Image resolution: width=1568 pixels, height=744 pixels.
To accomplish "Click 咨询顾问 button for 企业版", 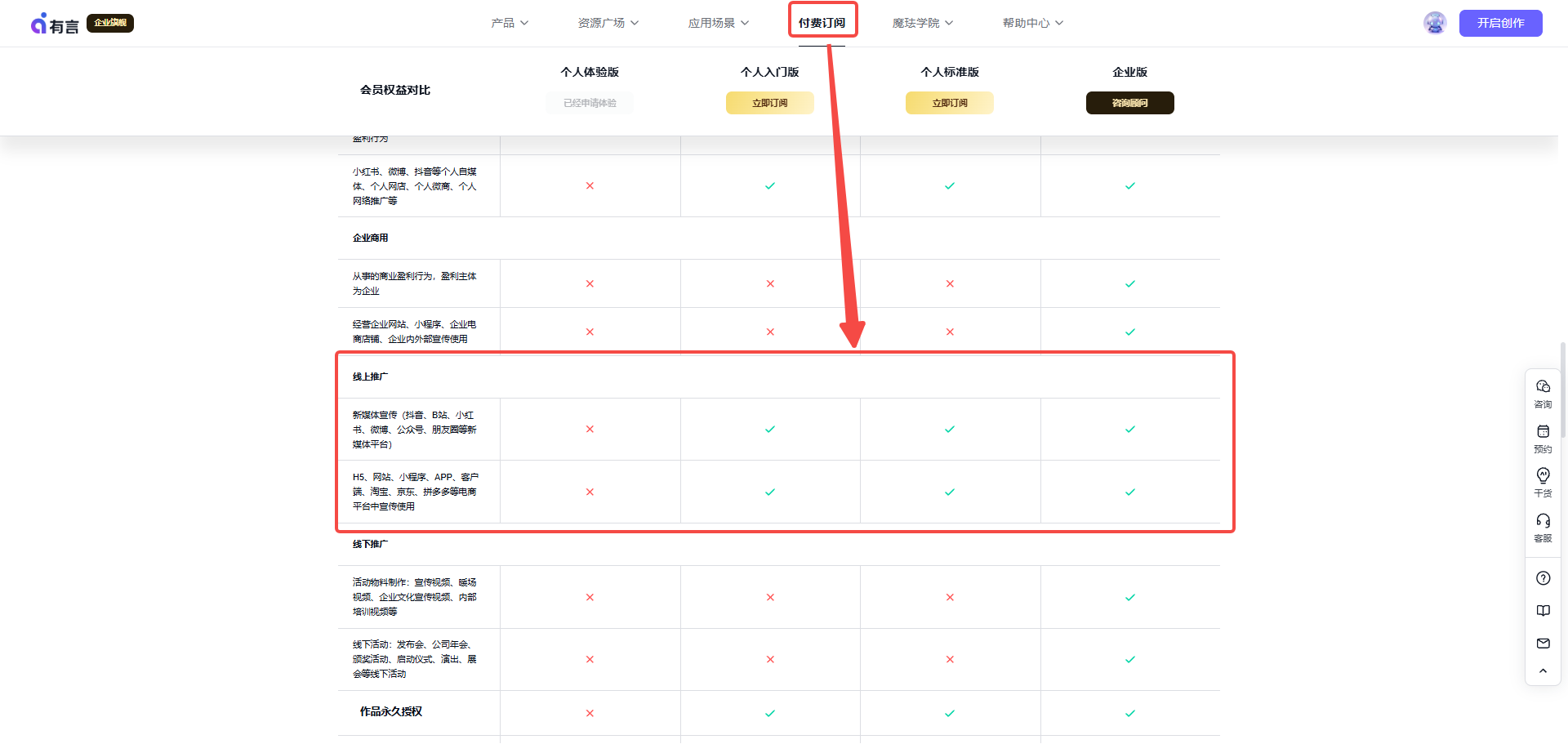I will point(1129,103).
